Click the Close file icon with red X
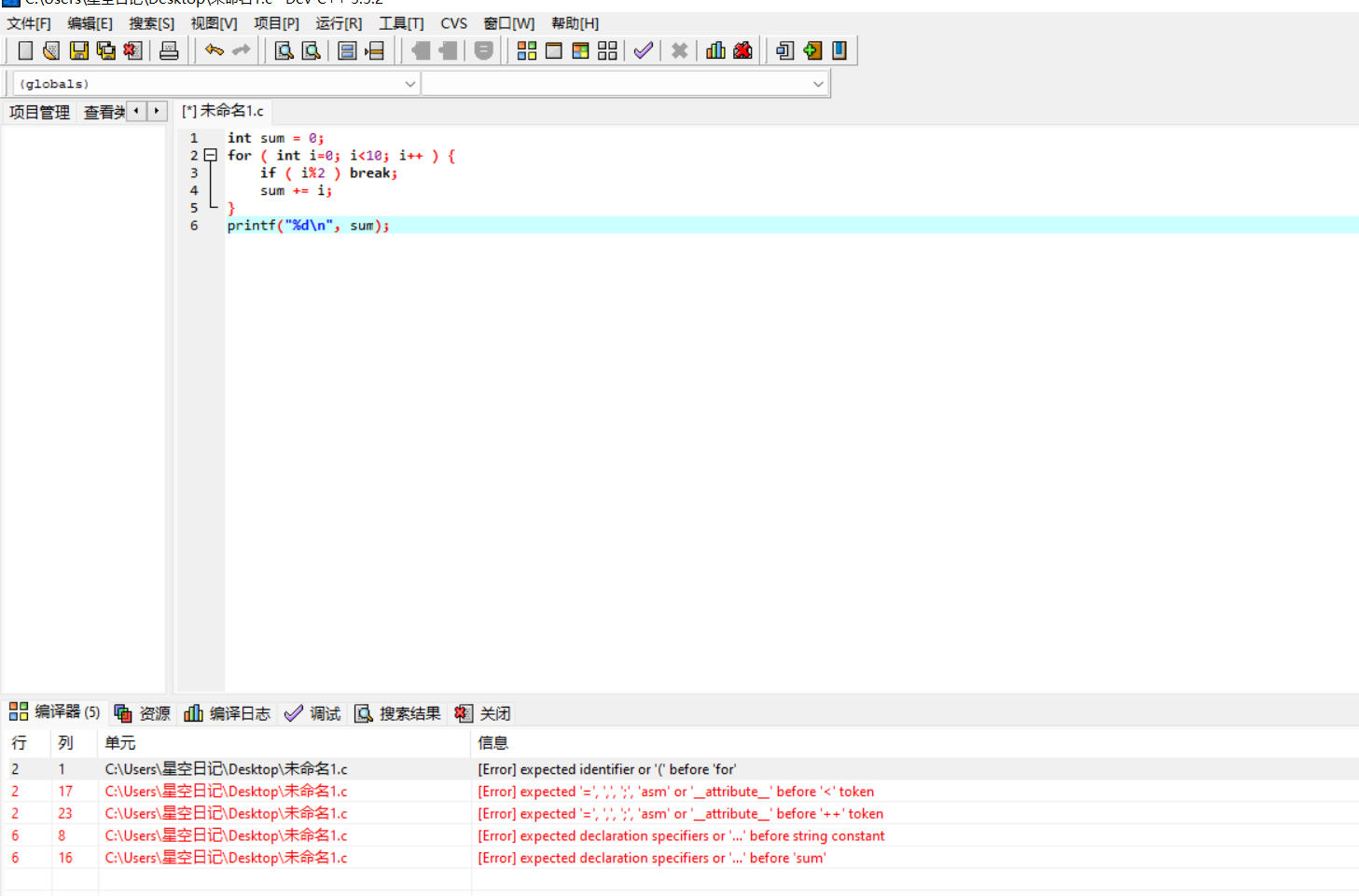The height and width of the screenshot is (896, 1359). tap(133, 50)
